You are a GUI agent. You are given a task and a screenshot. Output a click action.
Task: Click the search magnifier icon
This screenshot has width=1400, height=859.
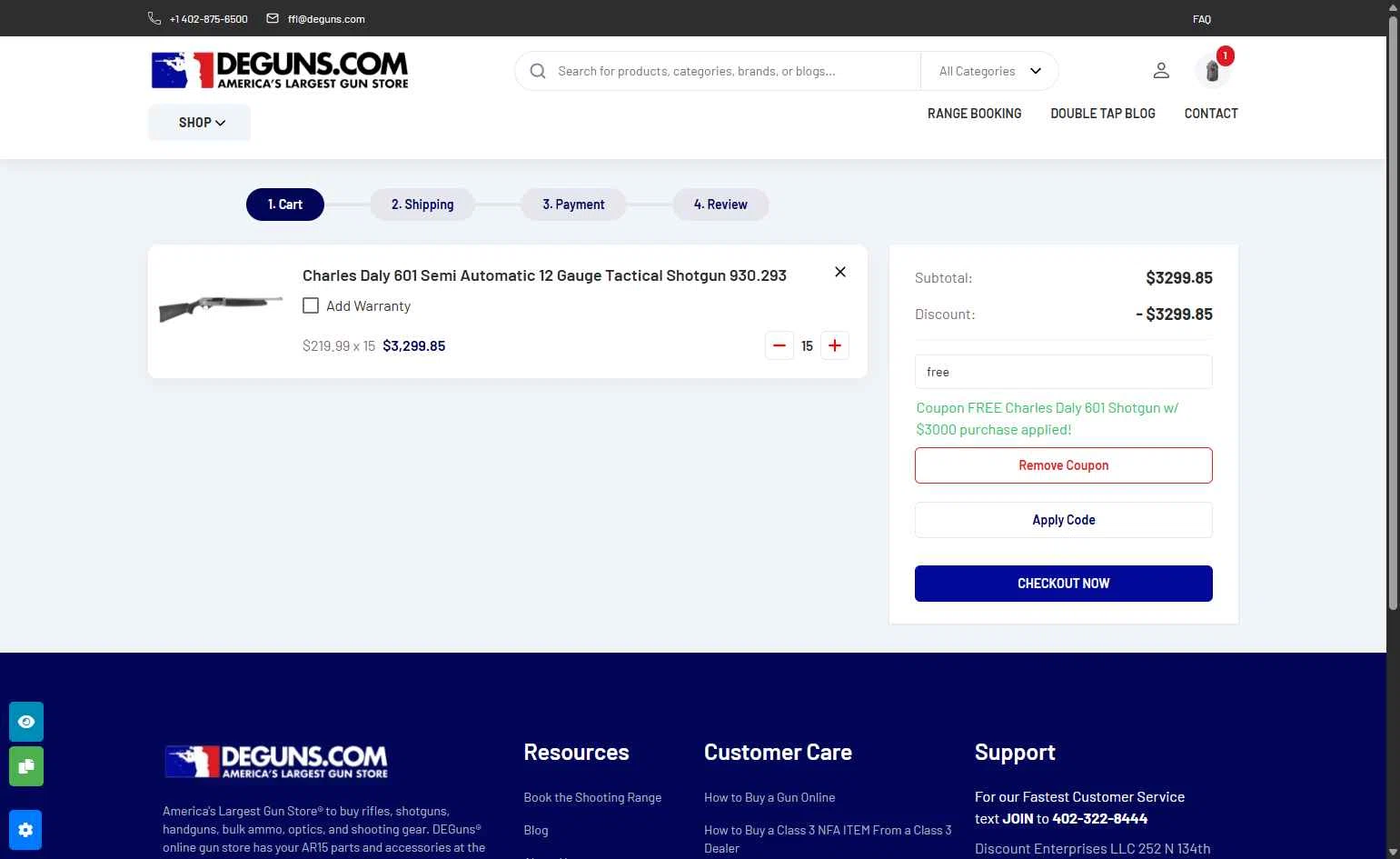[538, 71]
